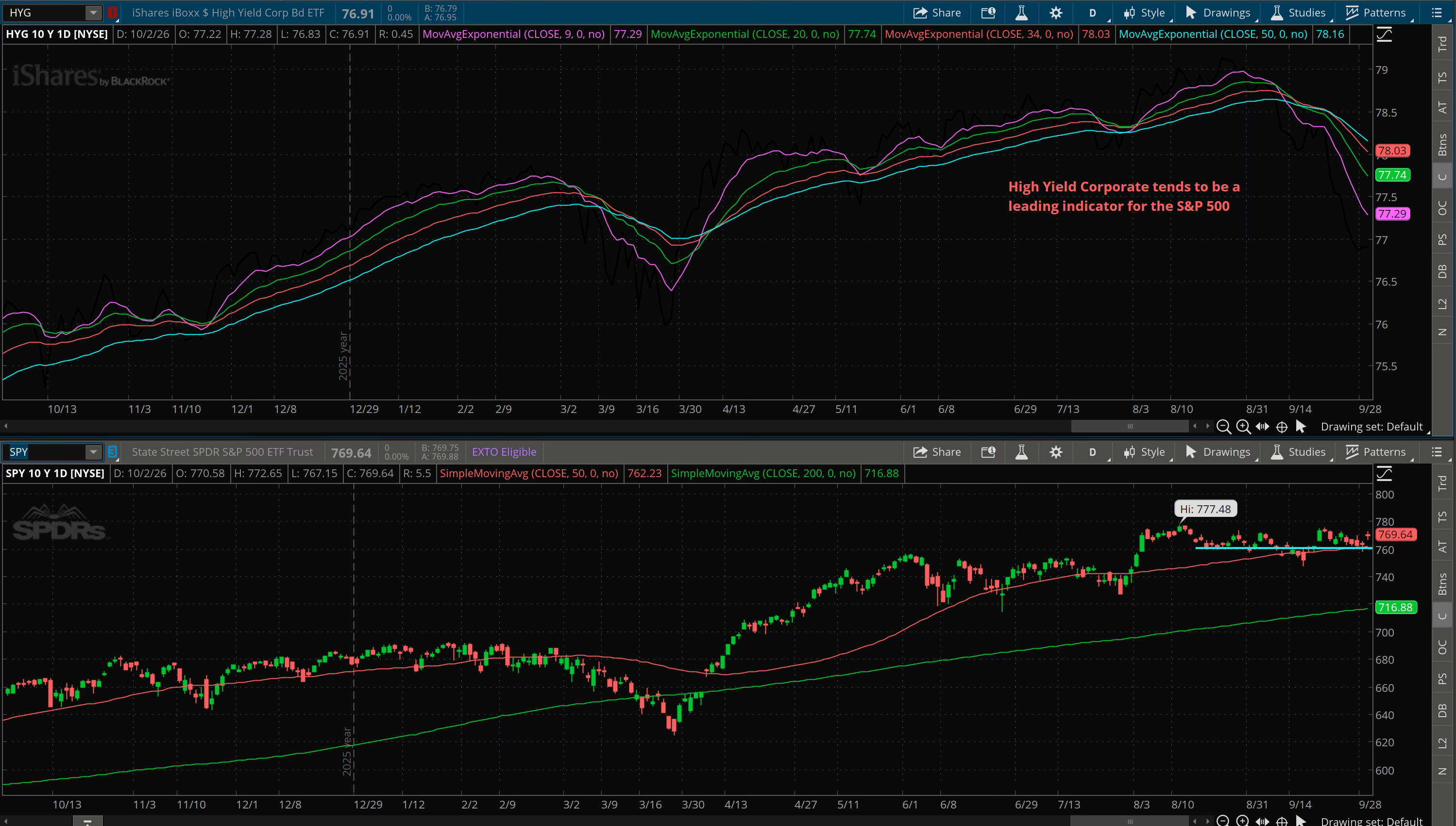Click the Share button on HYG chart
Screen dimensions: 1456x826
[x=937, y=13]
